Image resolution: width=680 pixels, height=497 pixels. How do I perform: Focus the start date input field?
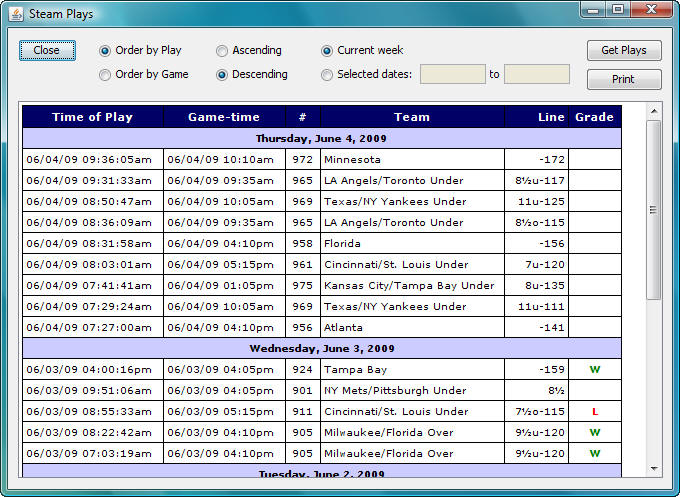coord(453,74)
